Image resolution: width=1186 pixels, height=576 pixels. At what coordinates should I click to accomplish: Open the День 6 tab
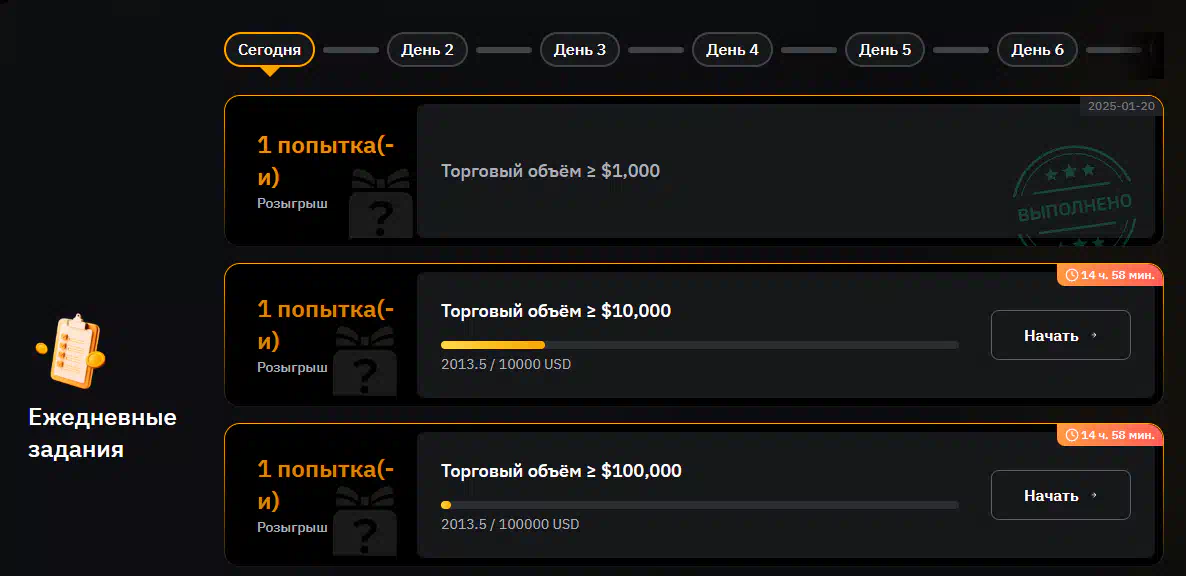click(1038, 50)
